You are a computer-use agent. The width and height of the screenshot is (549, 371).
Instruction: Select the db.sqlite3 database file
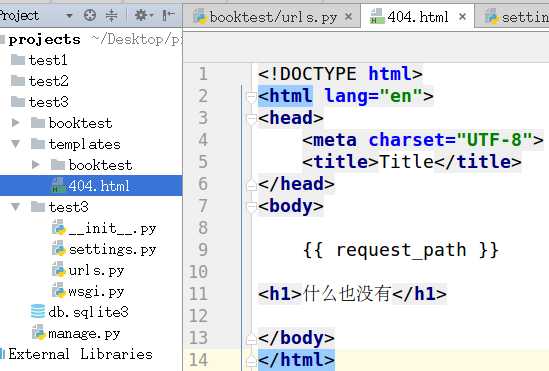pos(88,312)
